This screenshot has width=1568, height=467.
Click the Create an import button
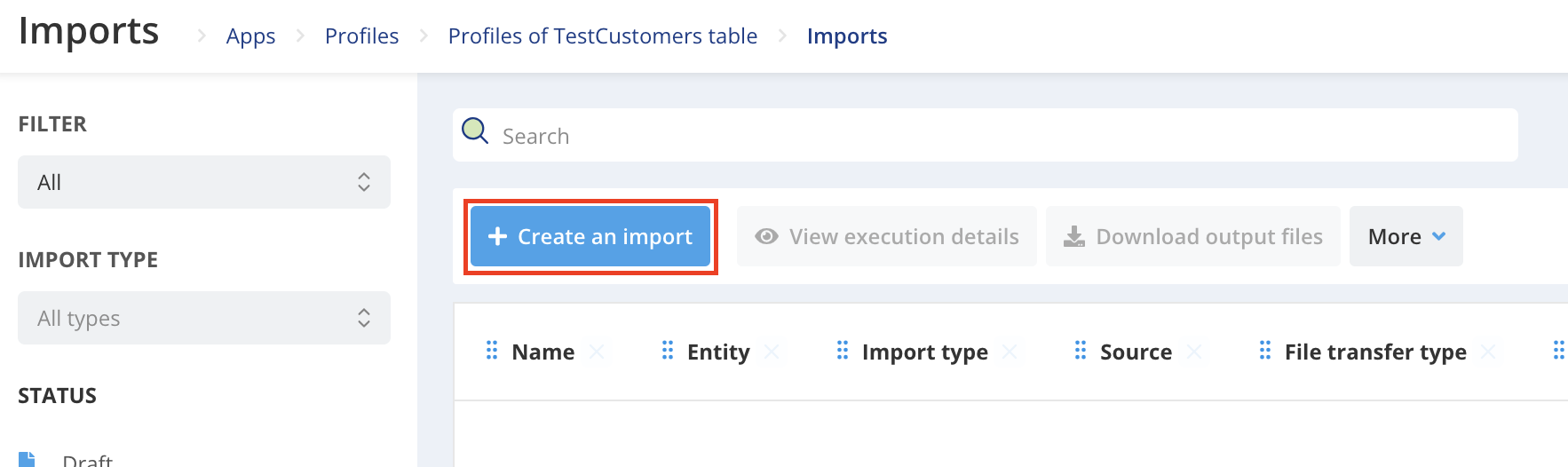[x=590, y=236]
